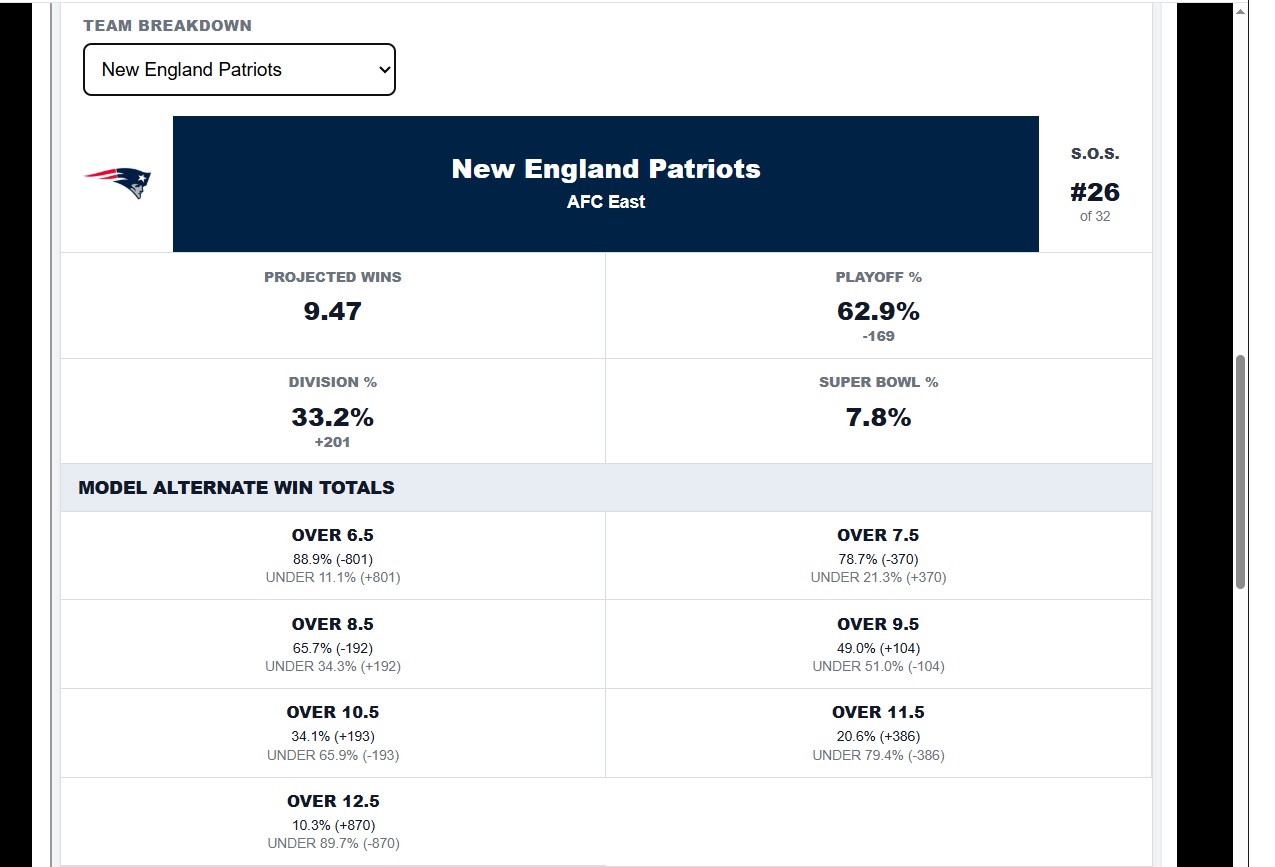Click the browser scroll up arrow

click(1241, 12)
